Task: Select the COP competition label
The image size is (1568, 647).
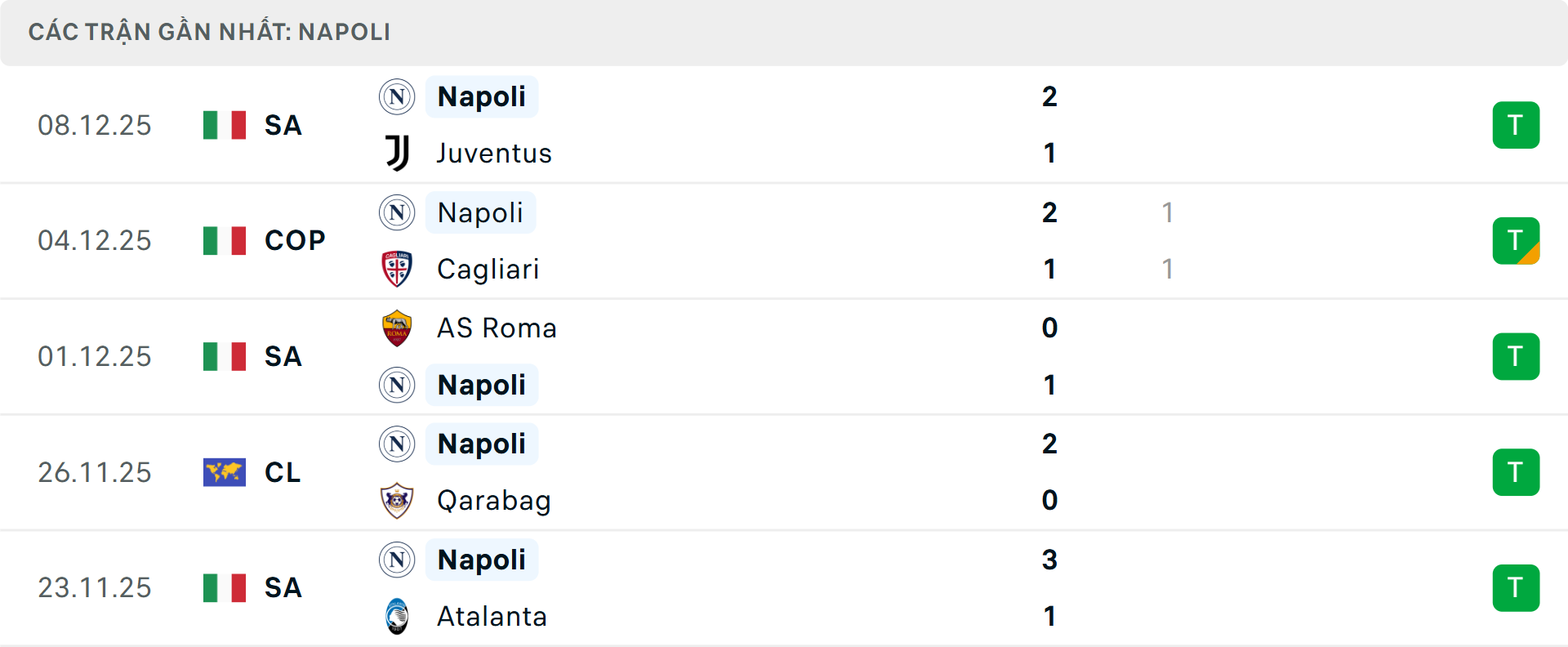Action: pos(292,240)
